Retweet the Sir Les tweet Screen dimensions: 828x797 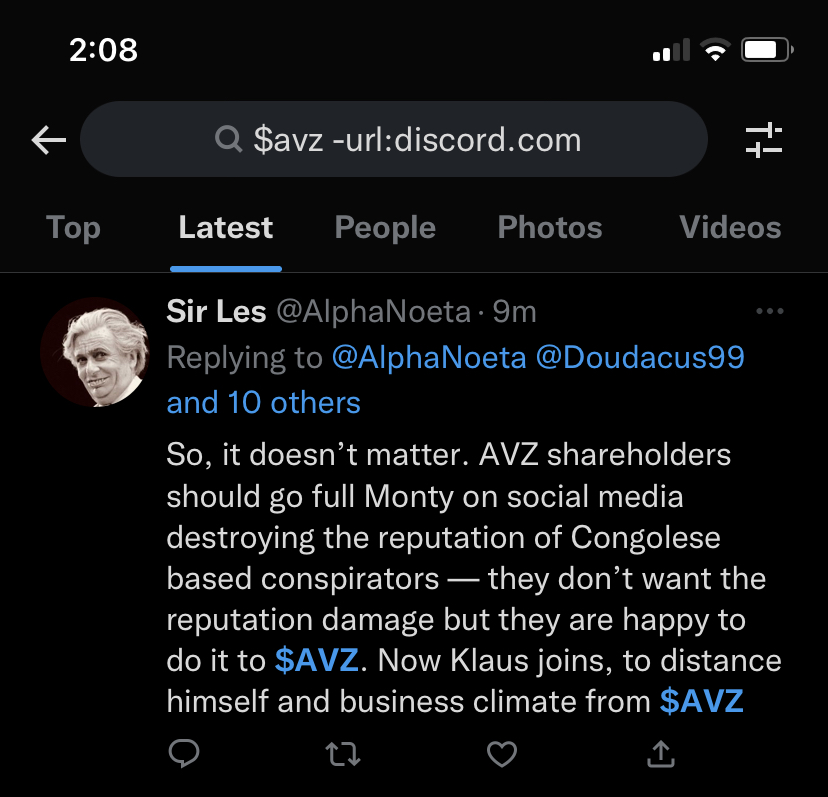click(344, 752)
